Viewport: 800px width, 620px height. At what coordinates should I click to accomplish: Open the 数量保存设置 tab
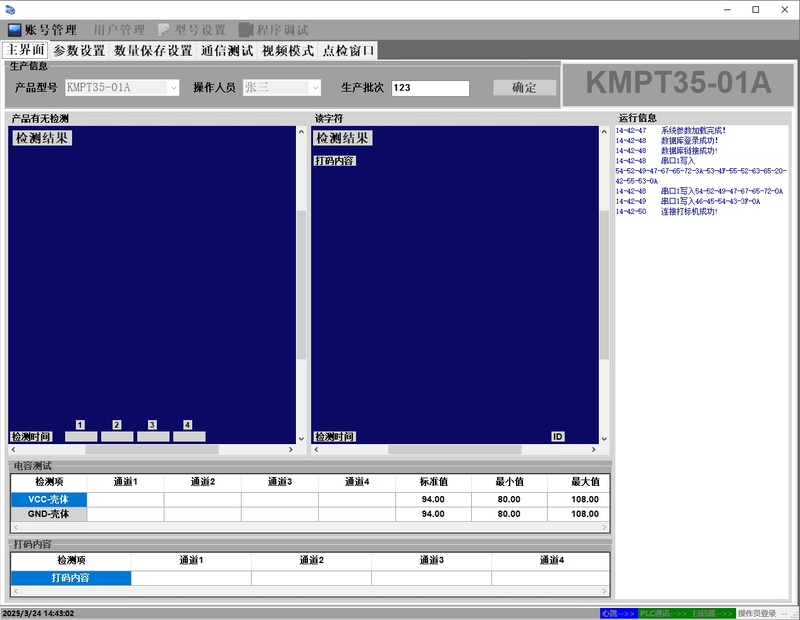click(153, 51)
